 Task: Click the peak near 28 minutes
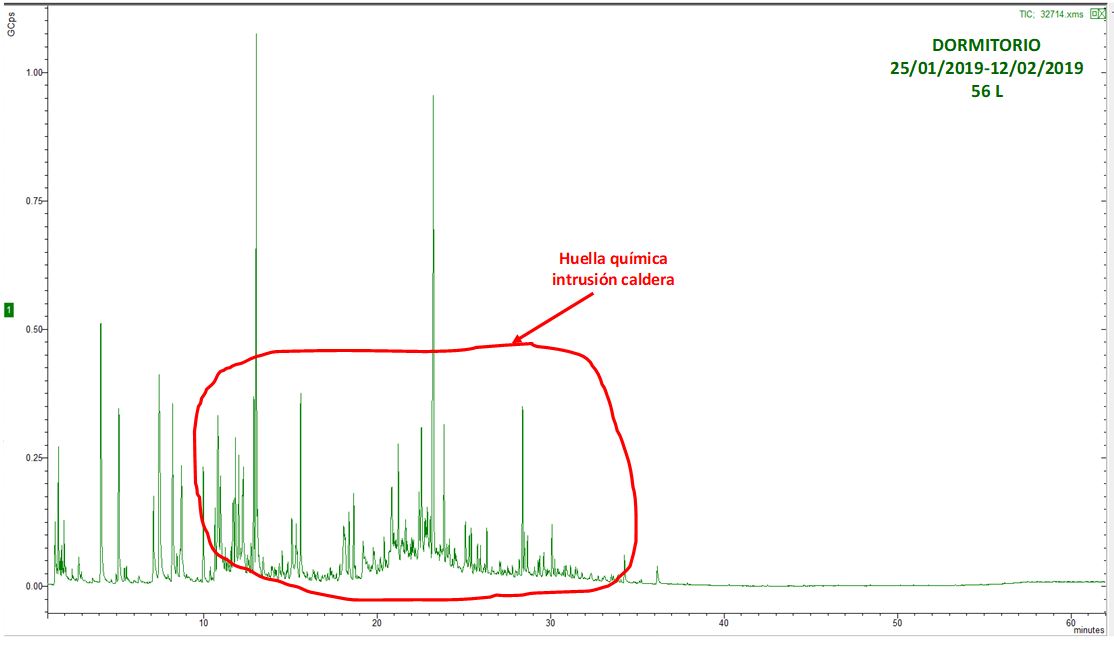(522, 408)
